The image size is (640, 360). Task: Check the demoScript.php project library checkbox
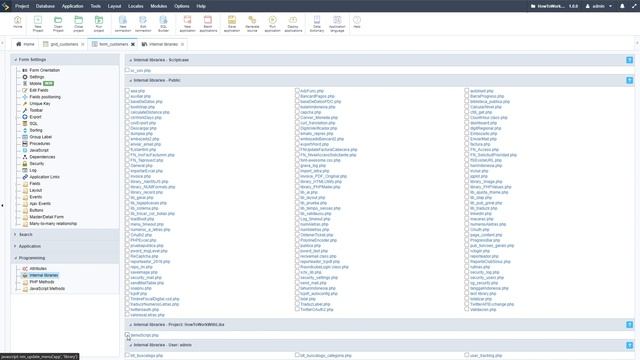point(127,335)
